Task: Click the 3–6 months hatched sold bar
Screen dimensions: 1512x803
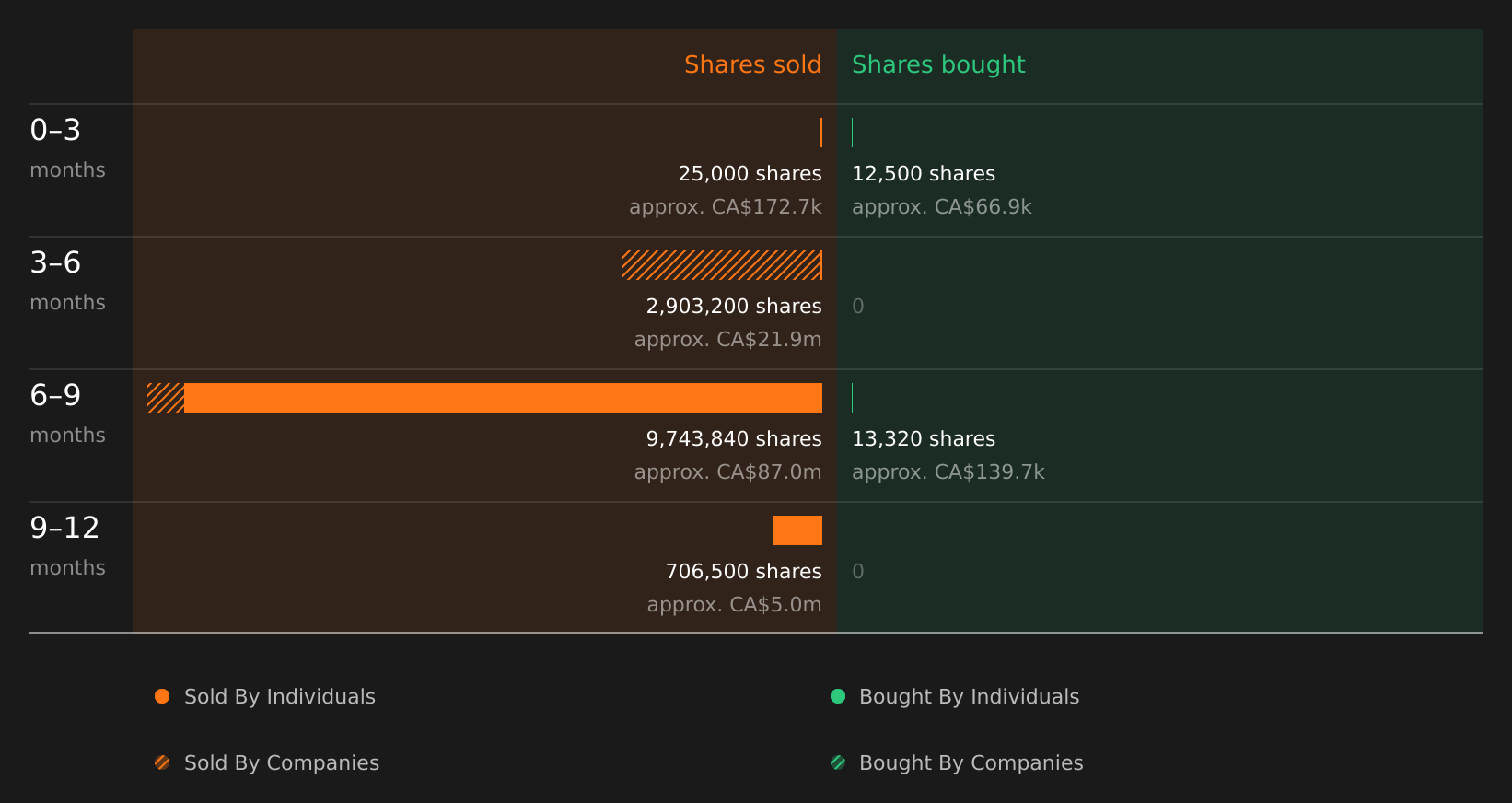Action: [x=722, y=265]
